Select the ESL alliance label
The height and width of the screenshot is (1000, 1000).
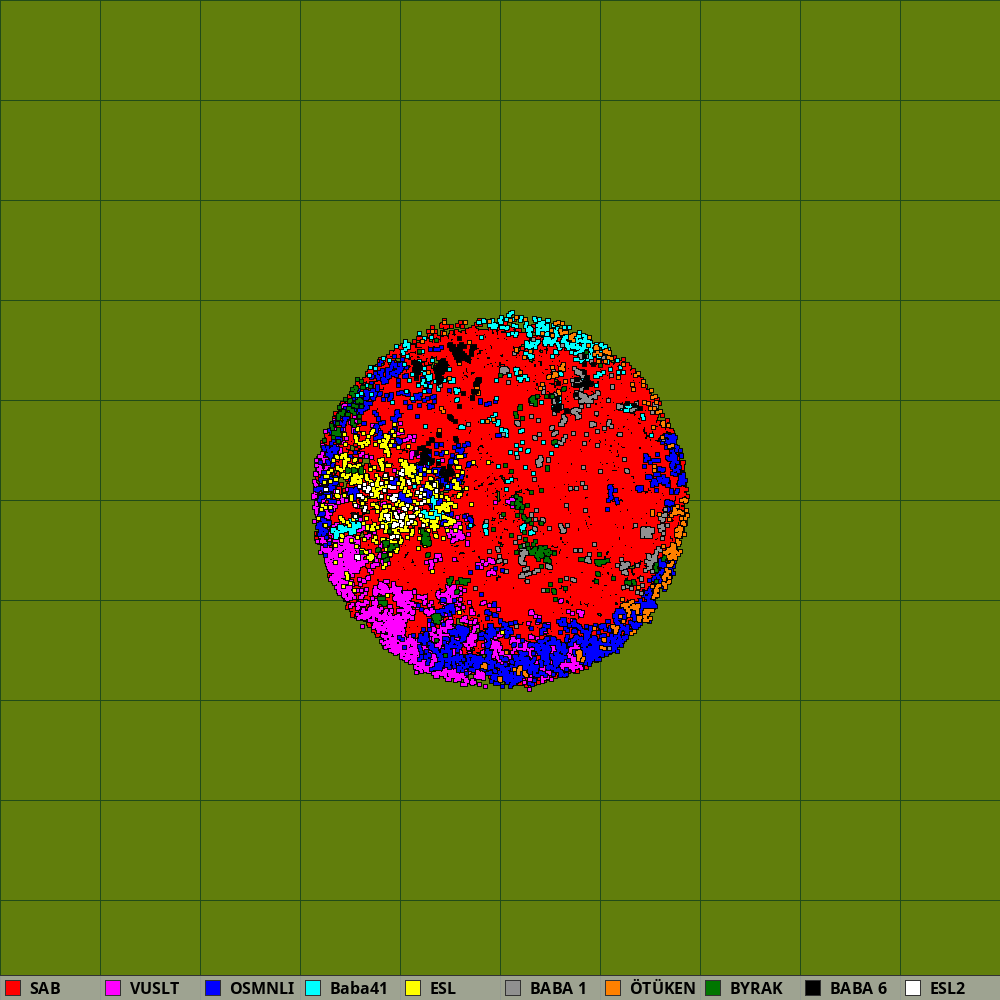[443, 989]
